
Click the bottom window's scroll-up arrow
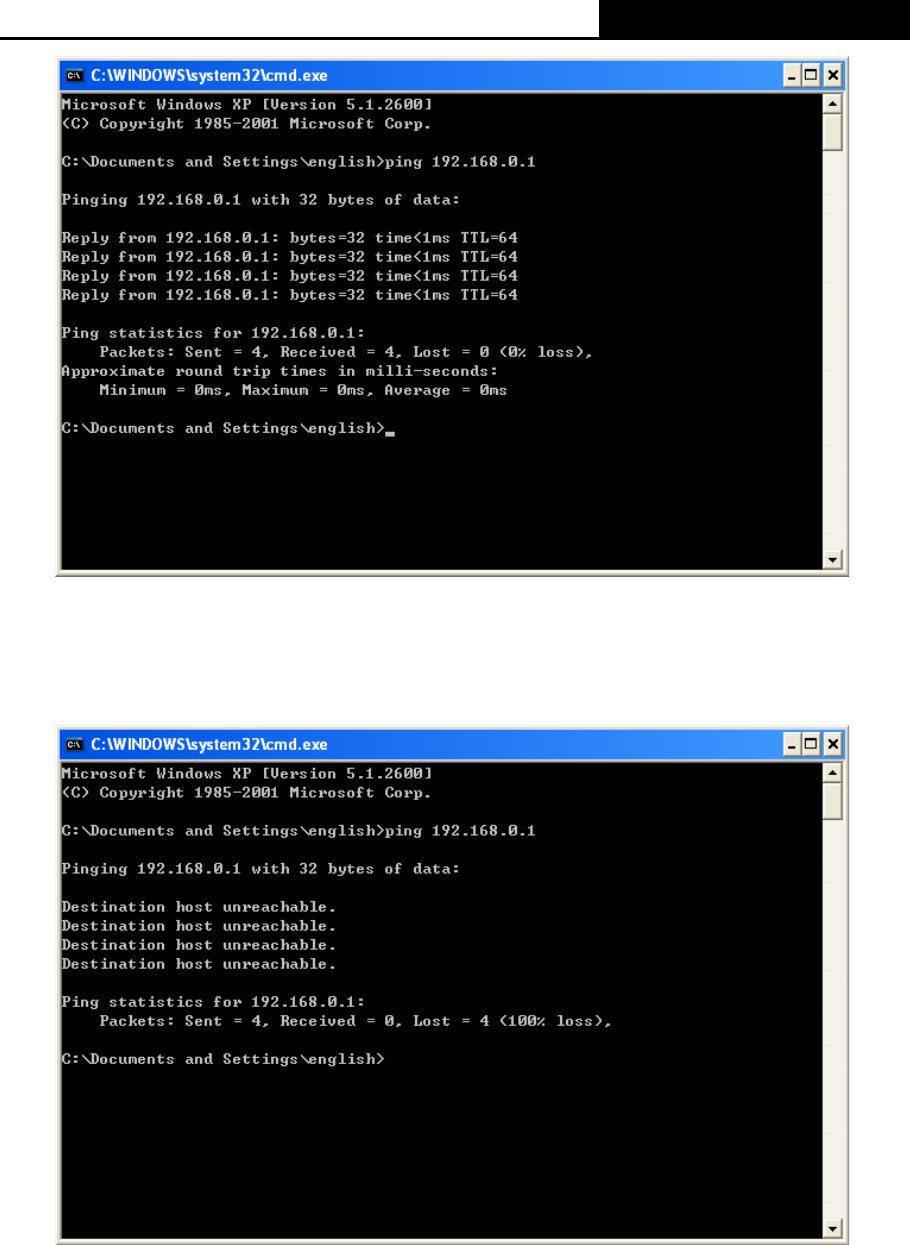pyautogui.click(x=833, y=773)
